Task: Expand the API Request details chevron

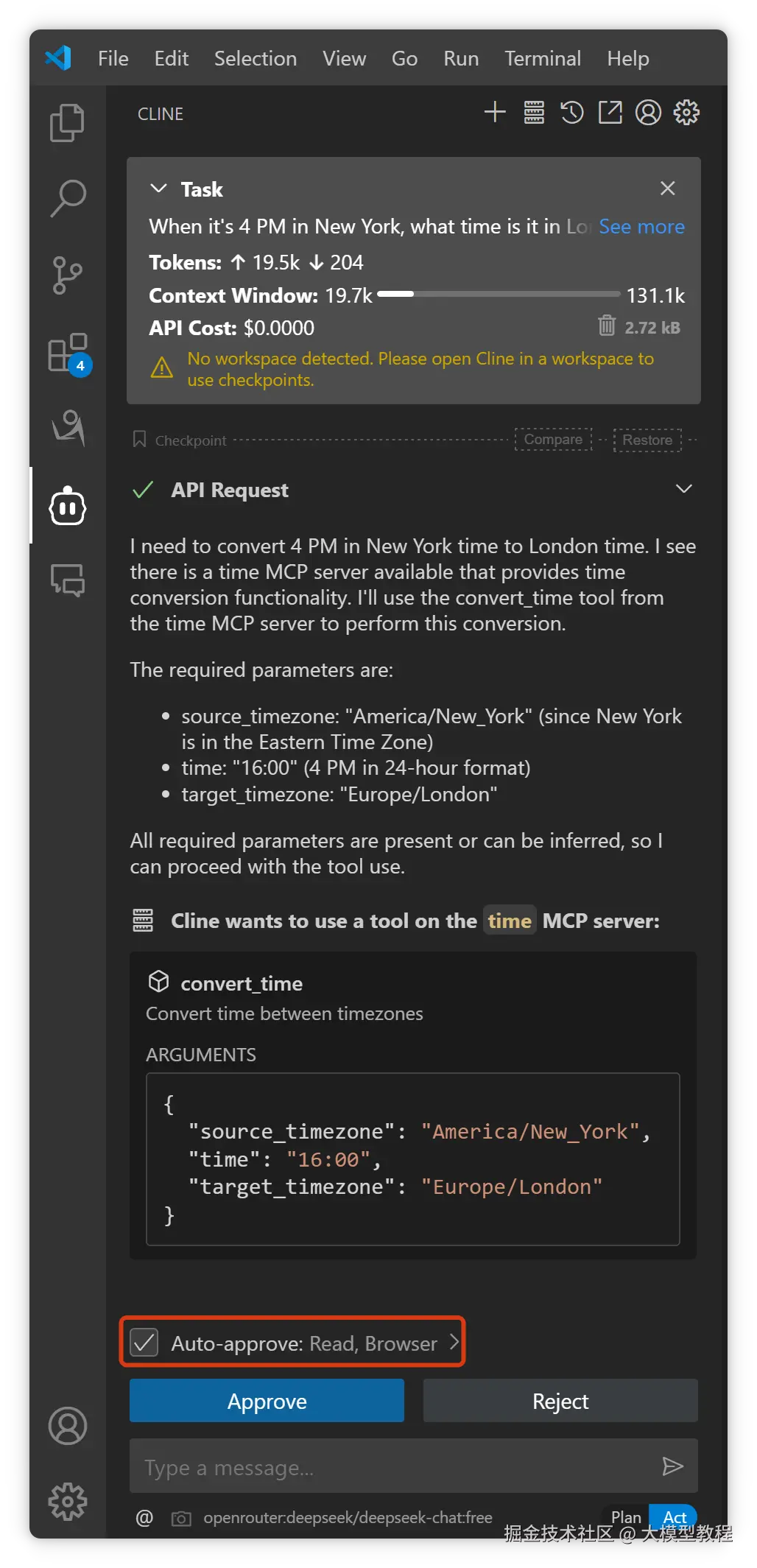Action: (x=684, y=489)
